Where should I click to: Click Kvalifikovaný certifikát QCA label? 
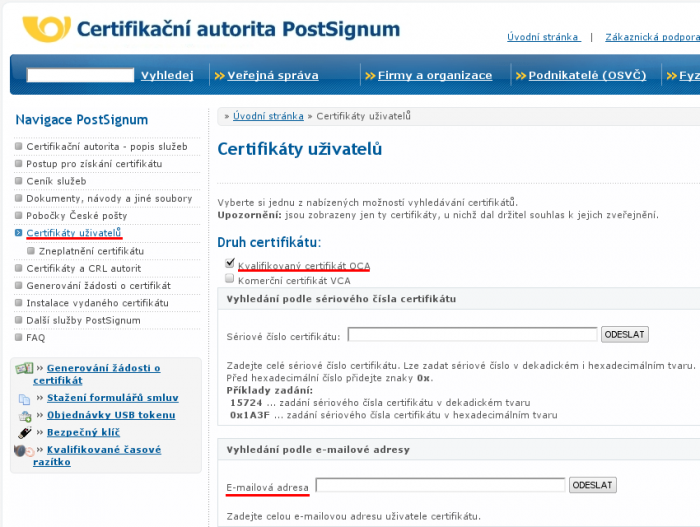pyautogui.click(x=304, y=266)
